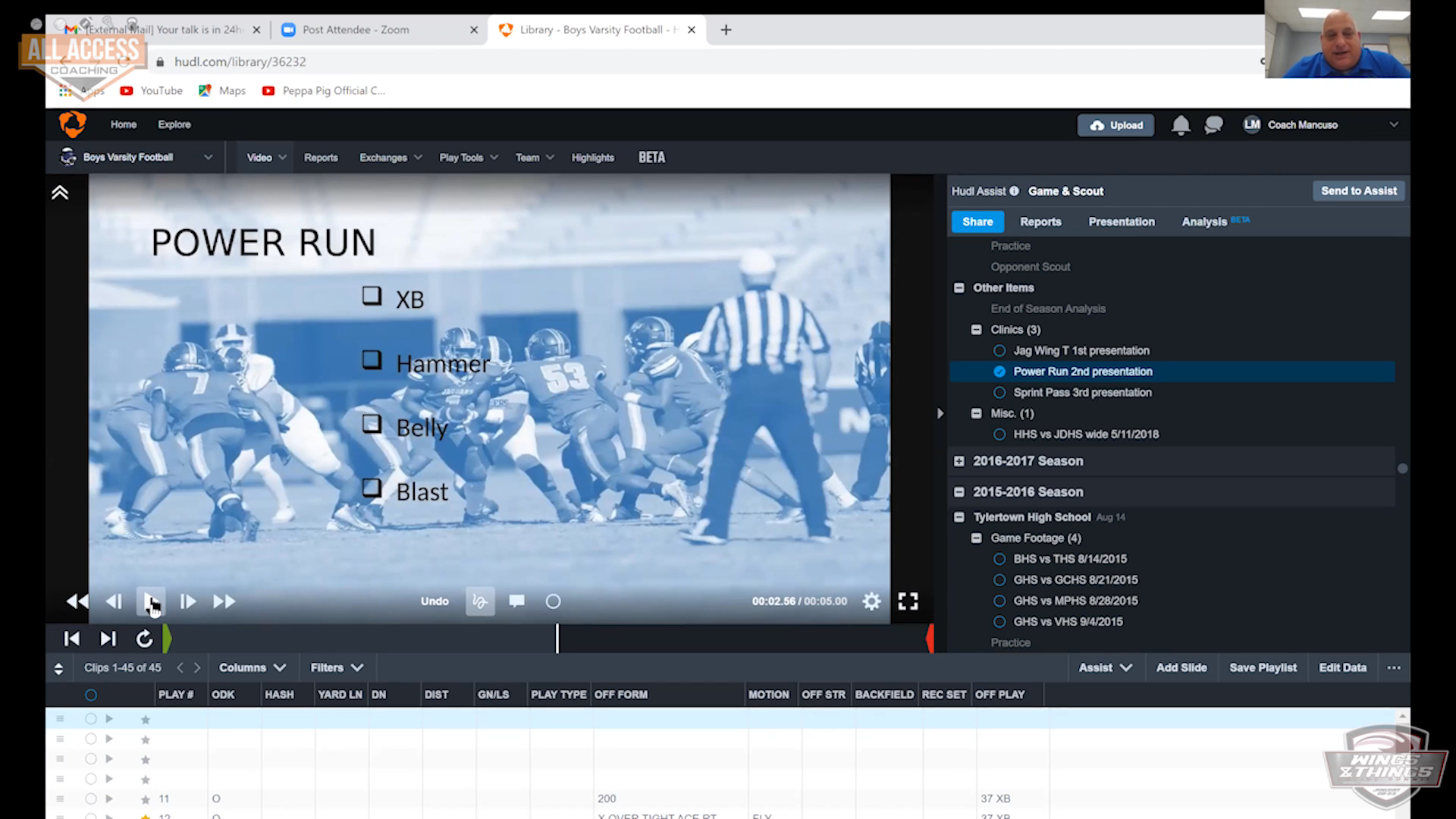This screenshot has height=819, width=1456.
Task: Step back one frame in video
Action: [114, 601]
